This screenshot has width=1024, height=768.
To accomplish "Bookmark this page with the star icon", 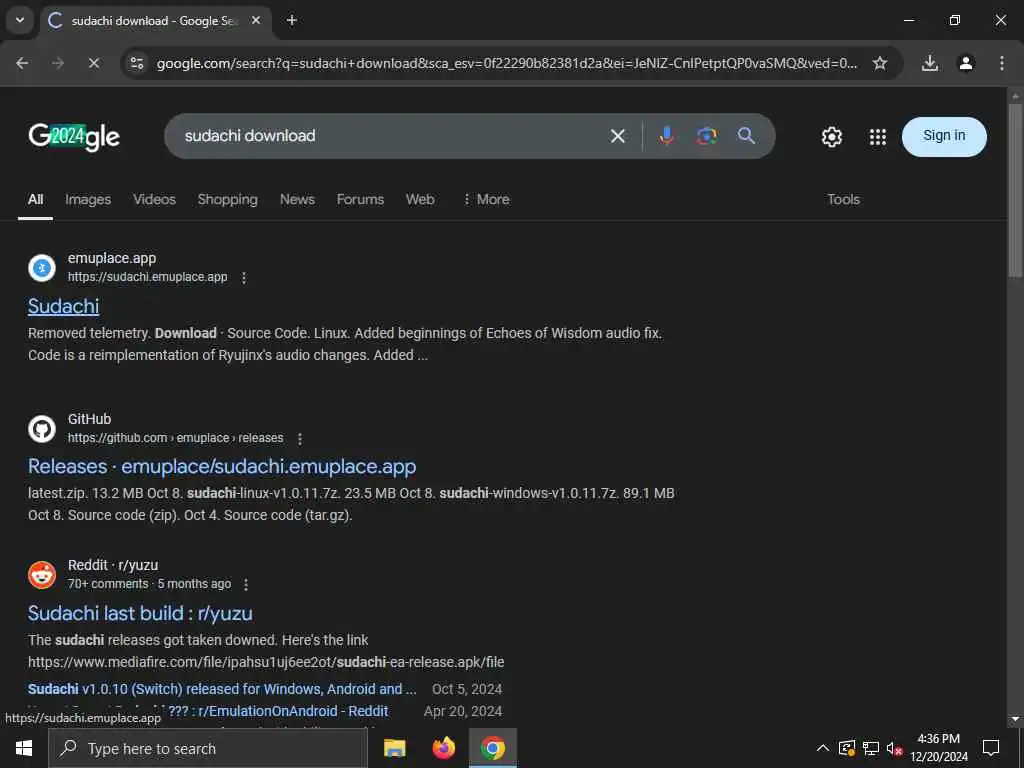I will pos(880,63).
